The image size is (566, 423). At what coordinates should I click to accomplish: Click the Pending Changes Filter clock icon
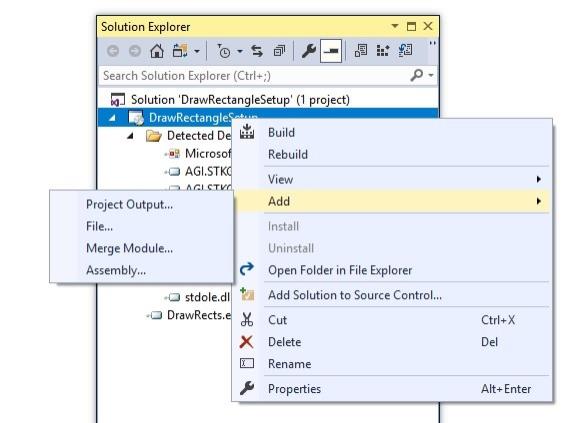(224, 51)
